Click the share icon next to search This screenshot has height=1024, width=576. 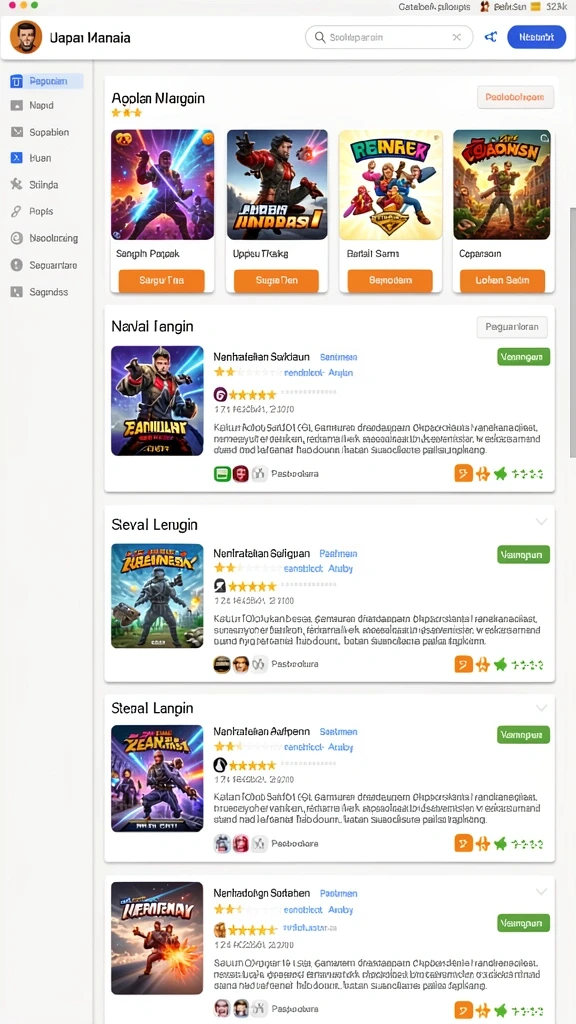pyautogui.click(x=490, y=37)
